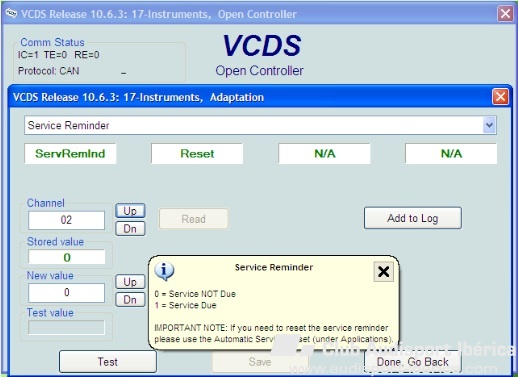Click Done, Go Back button
This screenshot has height=377, width=518.
coord(413,362)
